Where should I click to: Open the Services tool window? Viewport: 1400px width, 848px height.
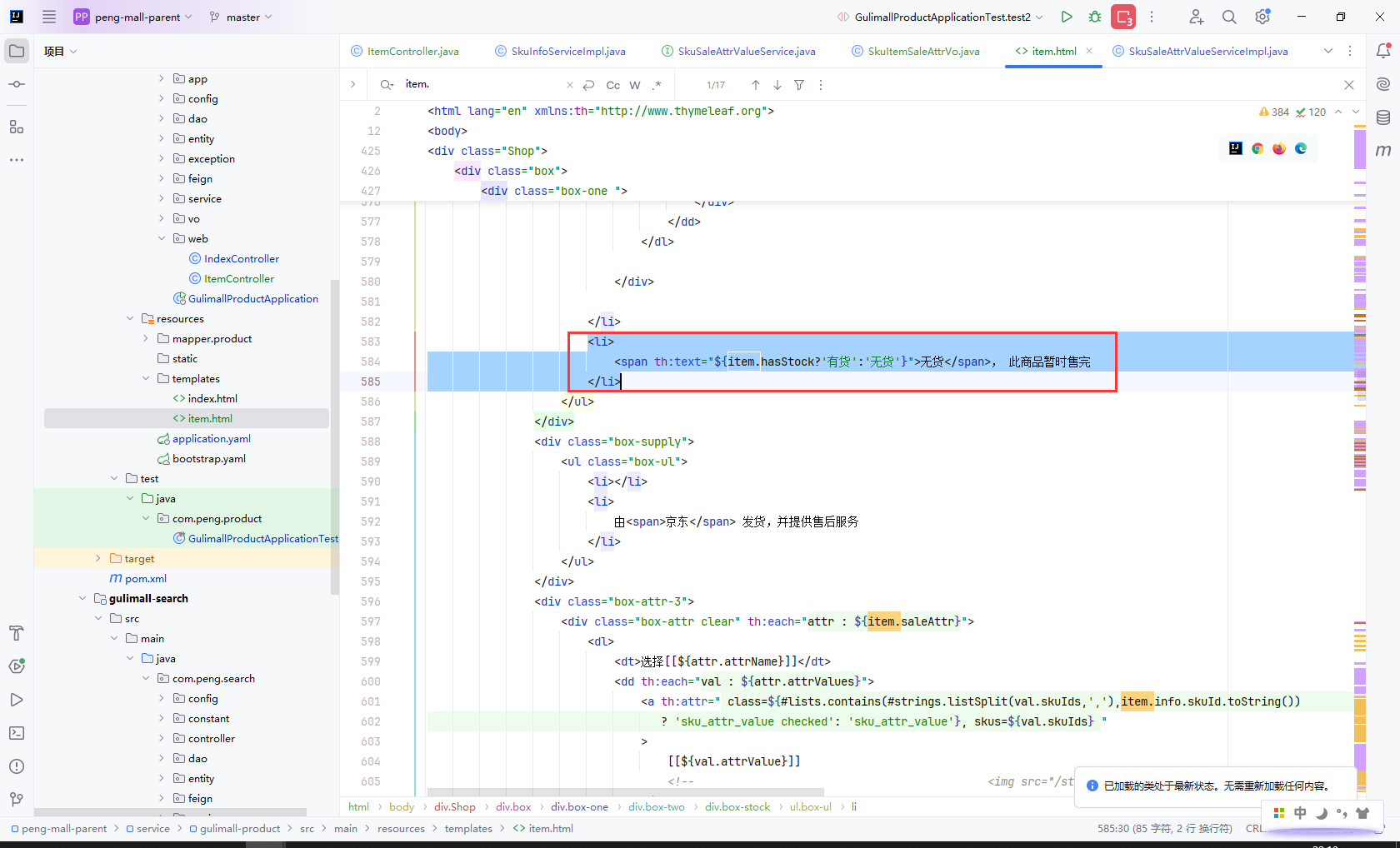click(17, 666)
